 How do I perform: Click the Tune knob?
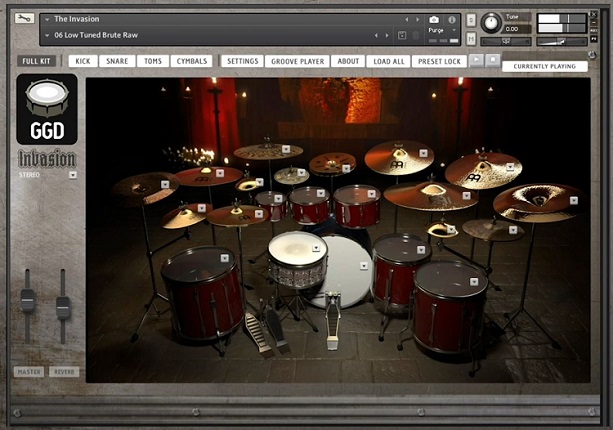tap(491, 23)
